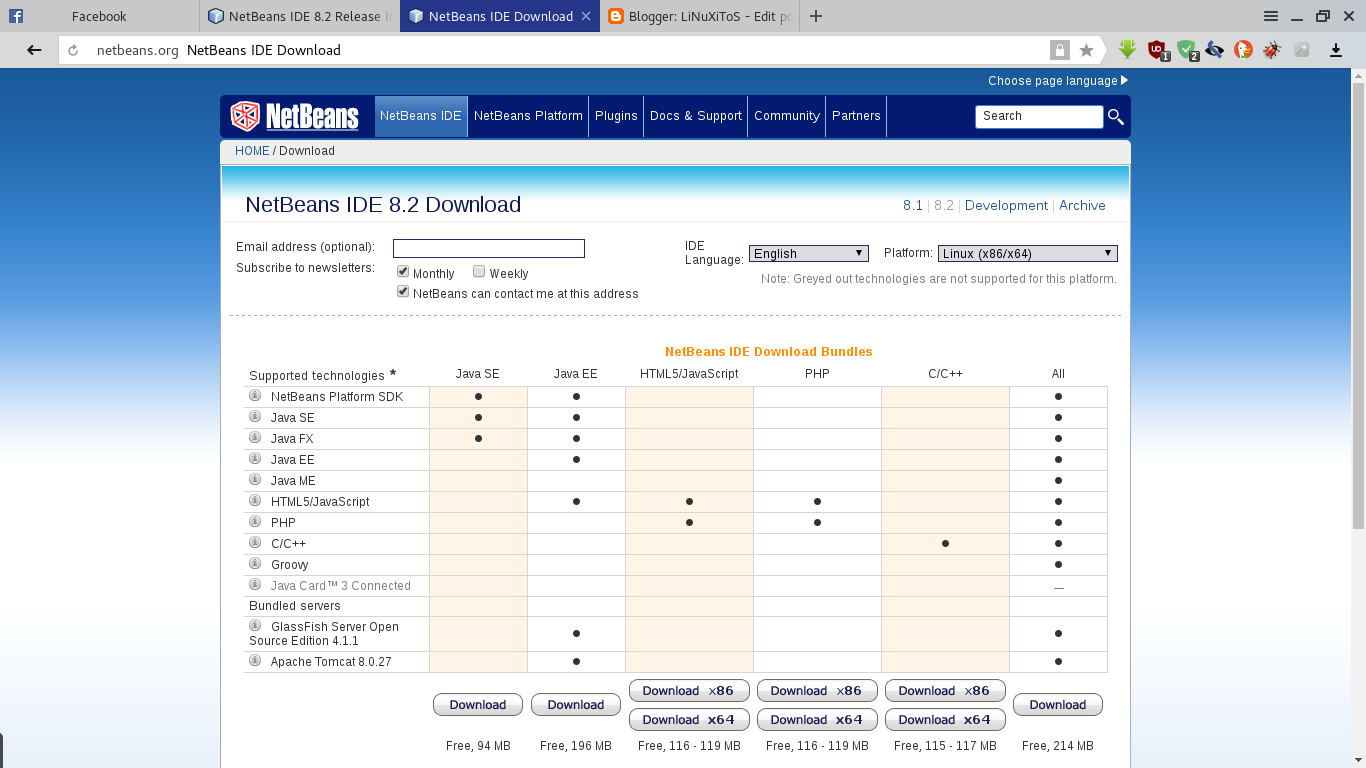
Task: Download the Java EE bundle
Action: (x=575, y=705)
